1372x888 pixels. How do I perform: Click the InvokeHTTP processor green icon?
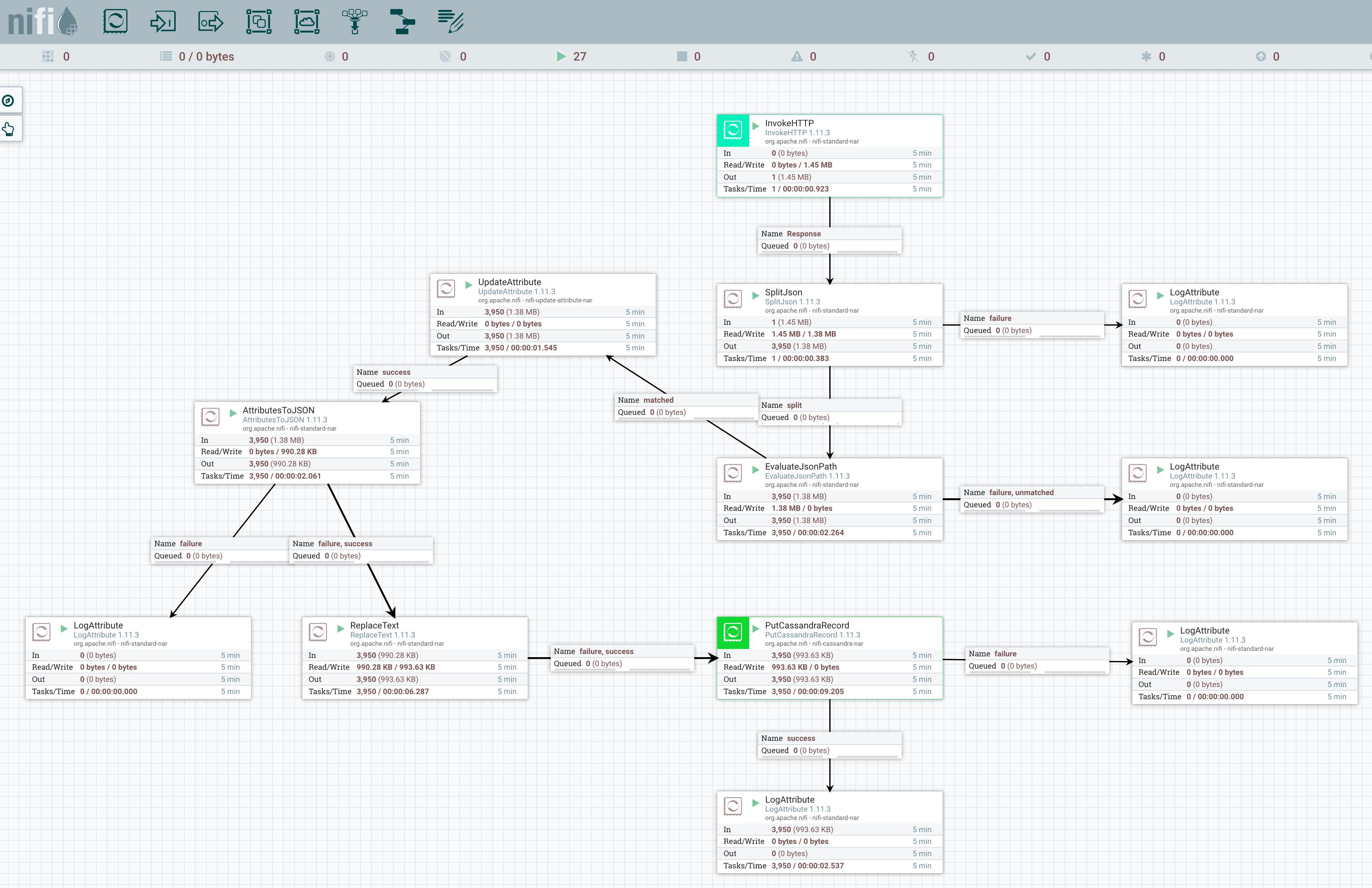732,130
